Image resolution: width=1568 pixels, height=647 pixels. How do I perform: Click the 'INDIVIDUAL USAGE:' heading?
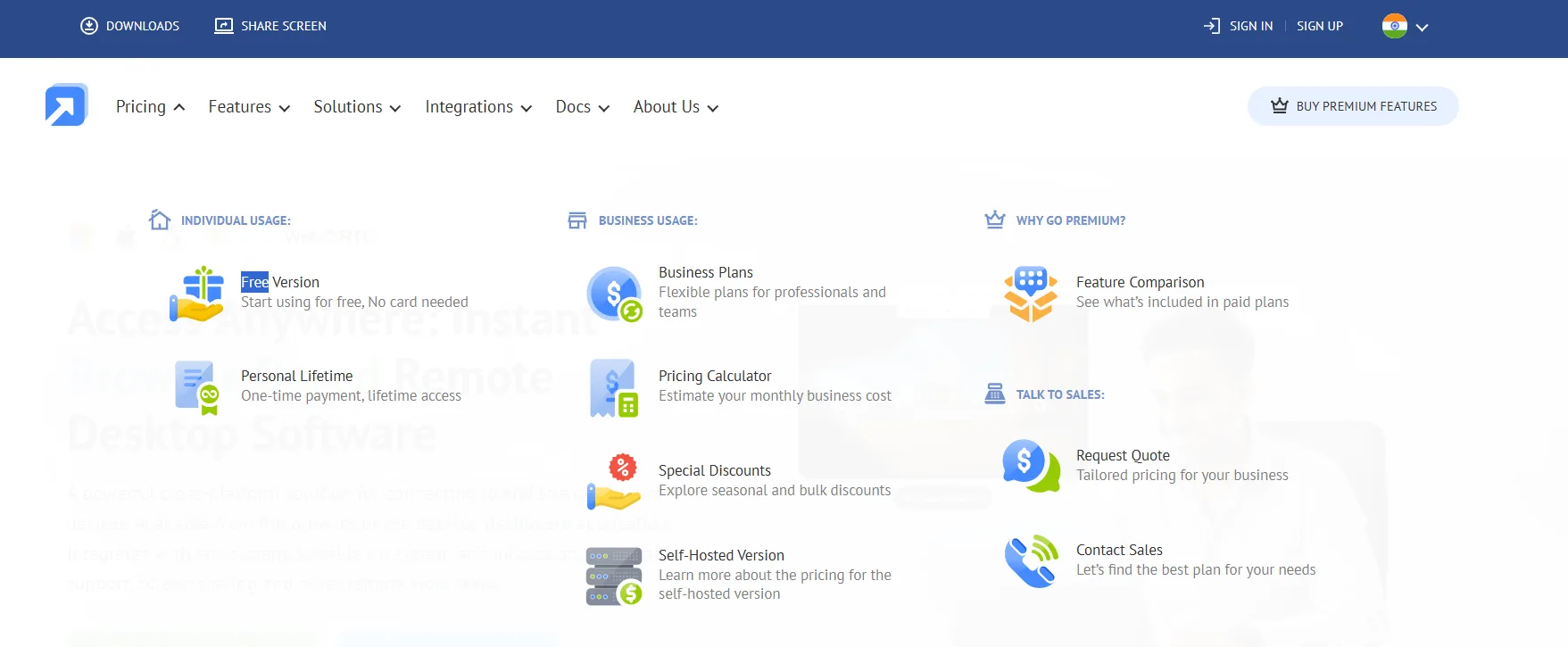click(x=236, y=220)
